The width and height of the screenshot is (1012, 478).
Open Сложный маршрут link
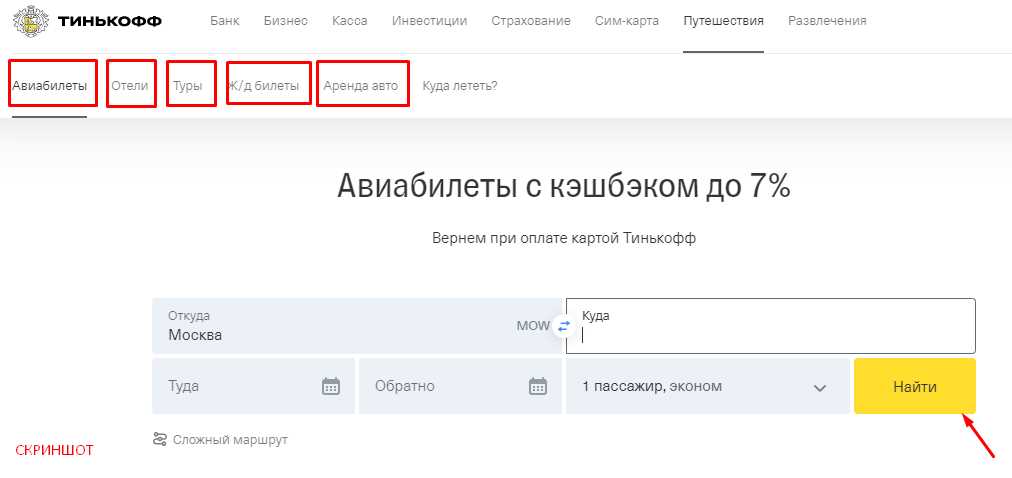point(230,440)
